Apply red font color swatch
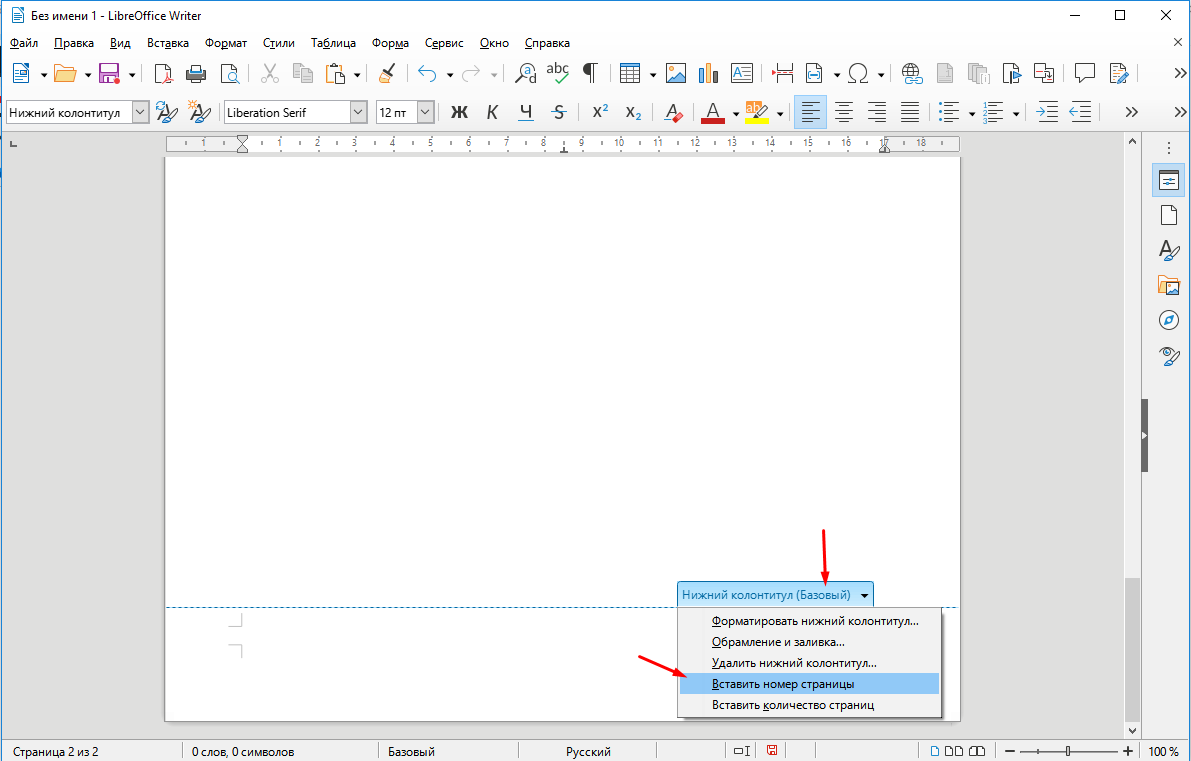 tap(712, 112)
